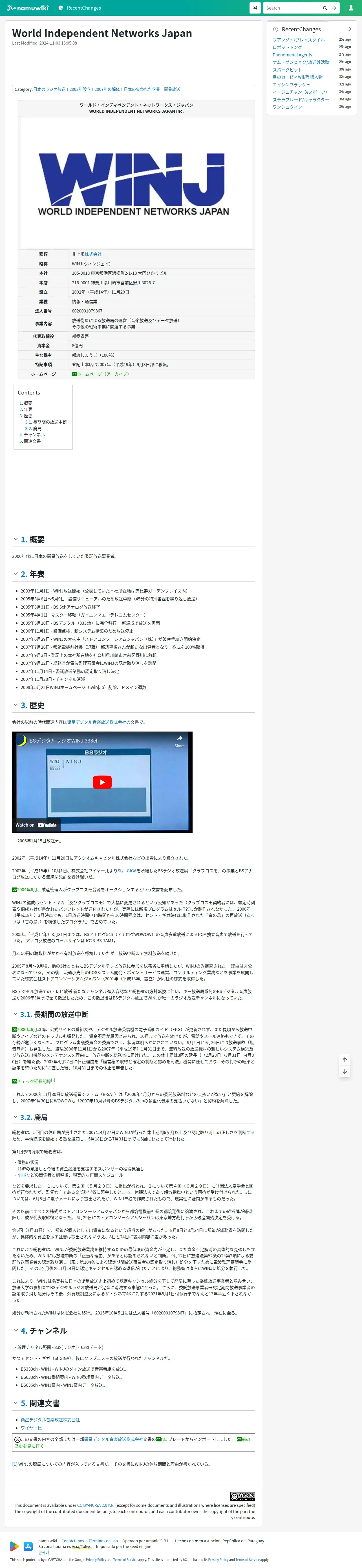
Task: Open the namuwiki home logo
Action: pos(28,8)
